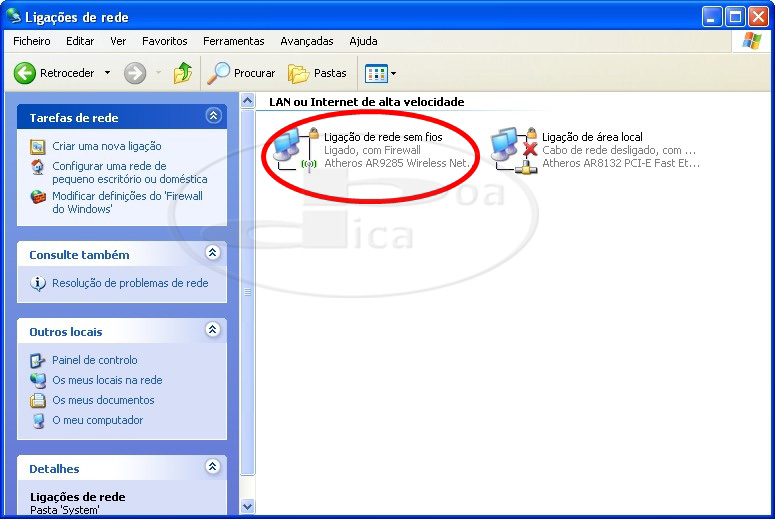
Task: Click the Windows flag logo
Action: [x=752, y=41]
